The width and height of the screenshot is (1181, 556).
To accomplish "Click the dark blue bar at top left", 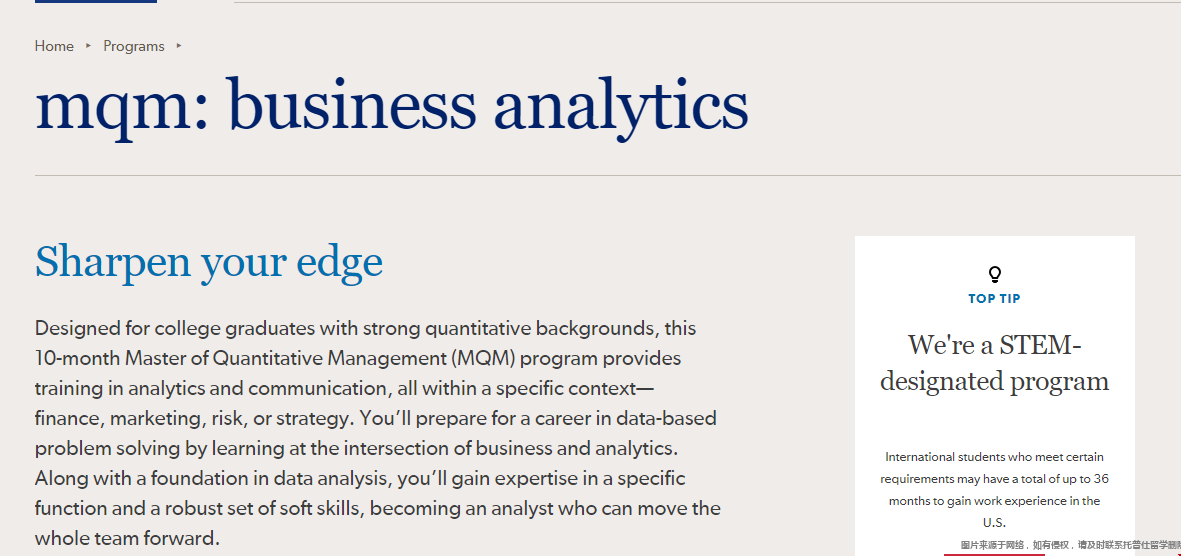I will pos(96,2).
